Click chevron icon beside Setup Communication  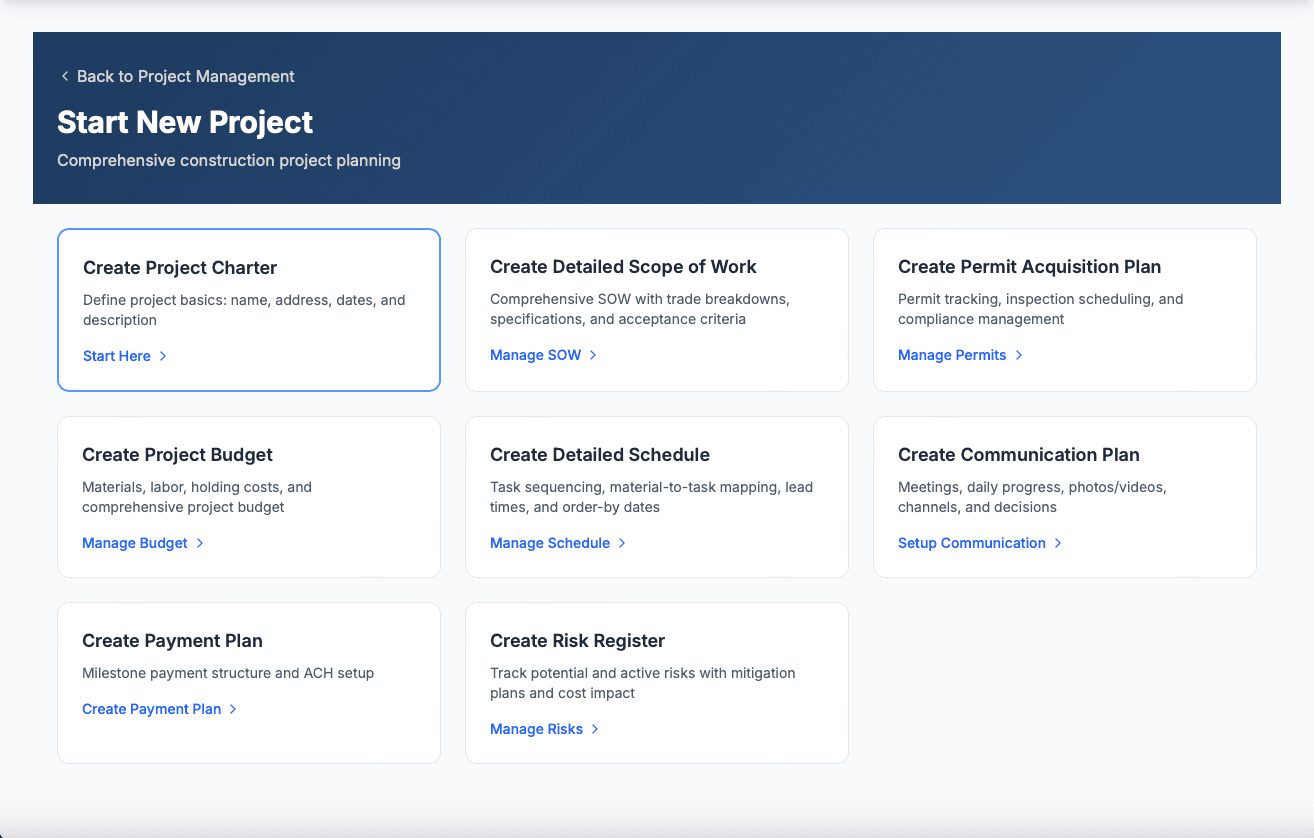[1058, 543]
